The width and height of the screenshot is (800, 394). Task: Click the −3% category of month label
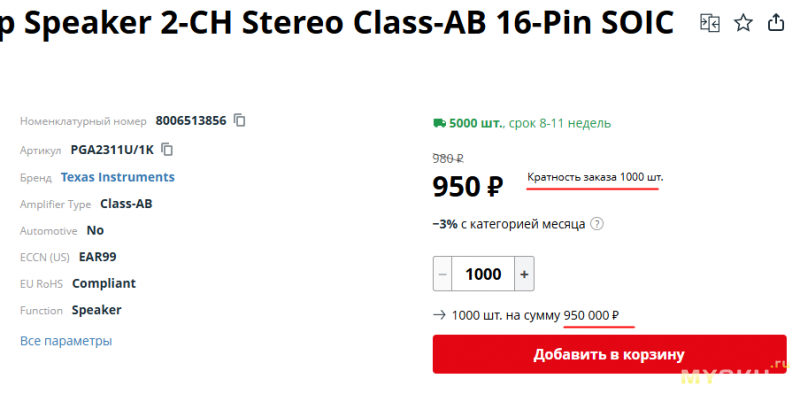(509, 224)
